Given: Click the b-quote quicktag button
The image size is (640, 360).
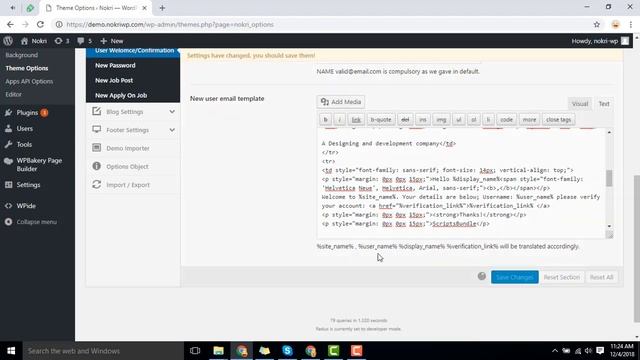Looking at the screenshot, I should pyautogui.click(x=381, y=120).
